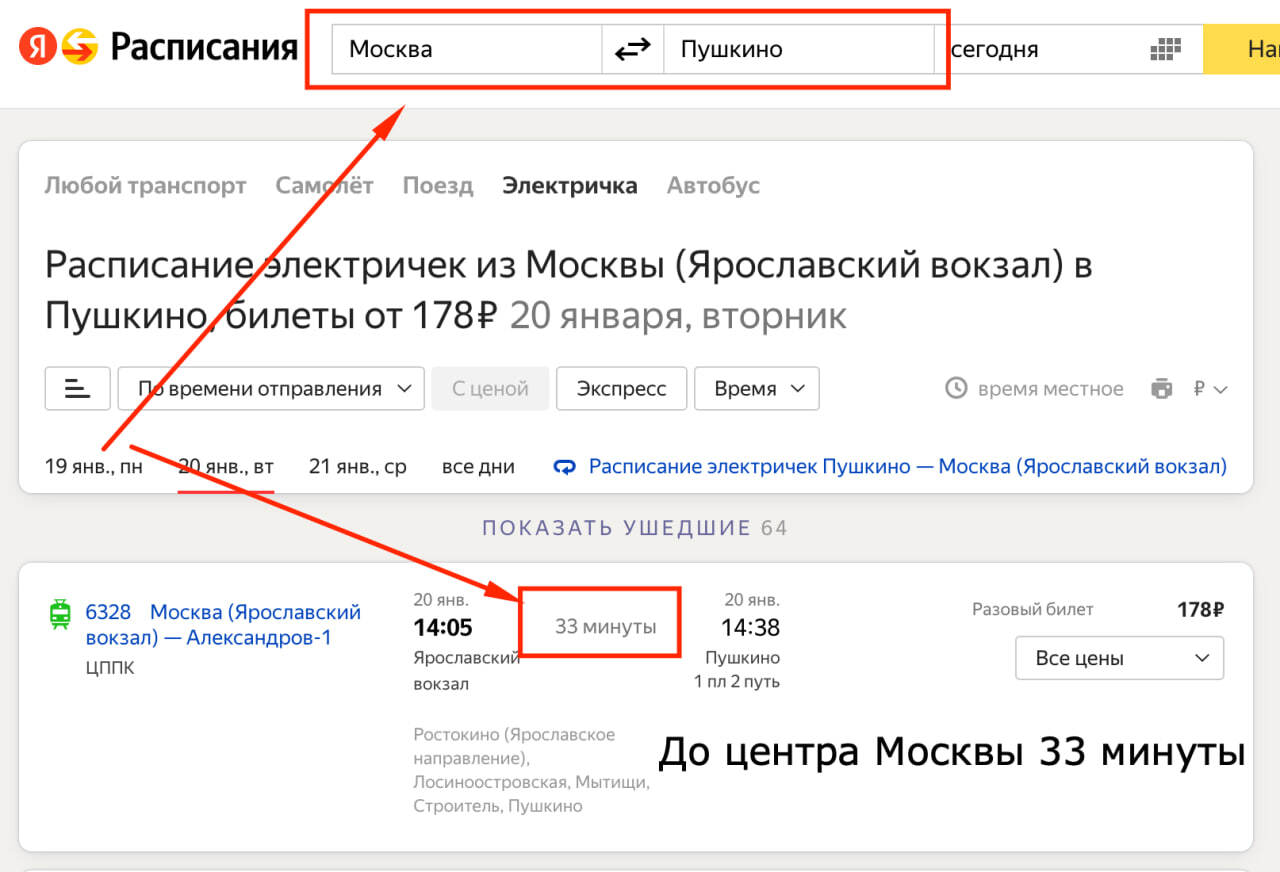
Task: Expand 'По времени отправления' sort dropdown
Action: [271, 389]
